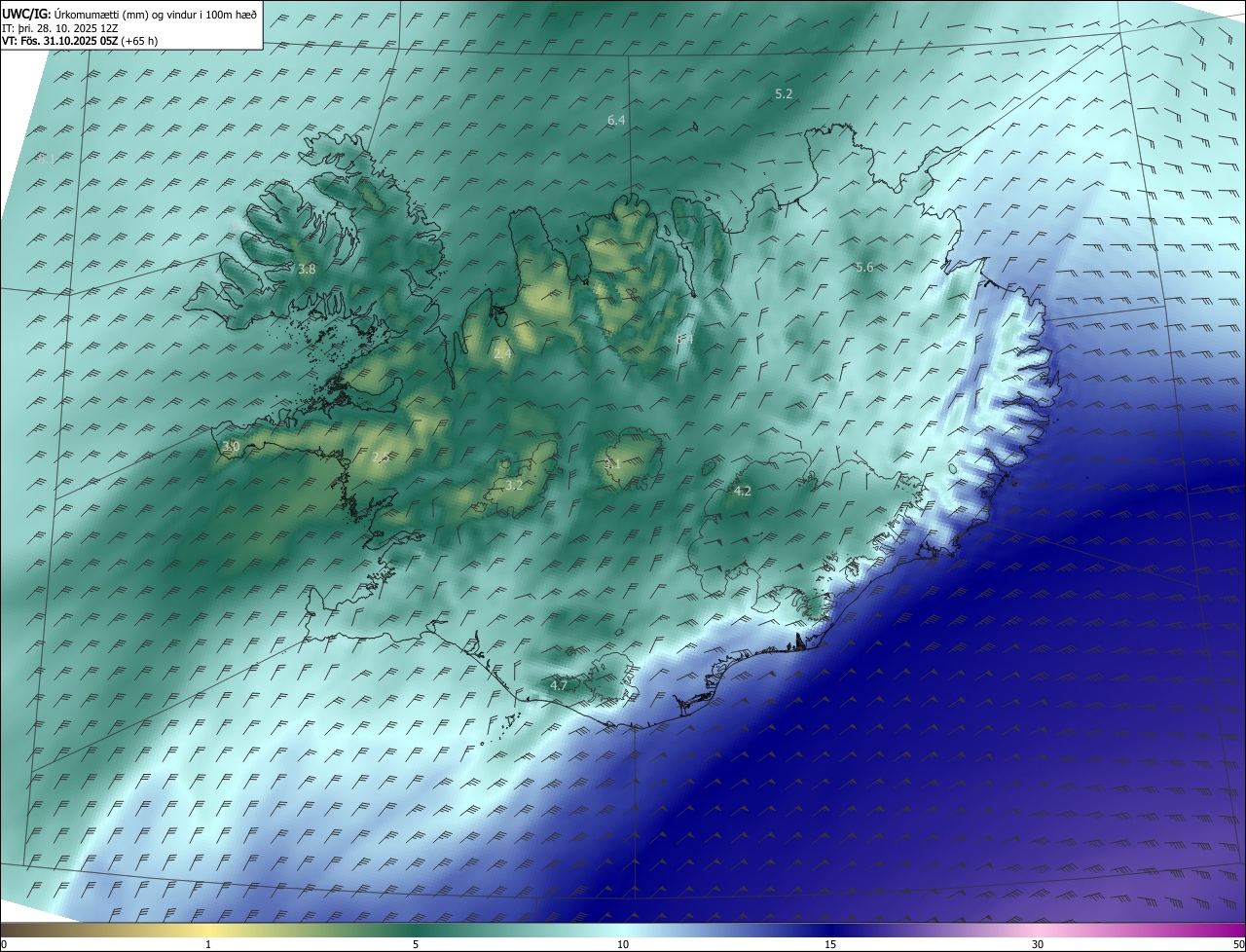Select the 8.4 value label
Viewport: 1246px width, 952px height.
click(x=684, y=339)
